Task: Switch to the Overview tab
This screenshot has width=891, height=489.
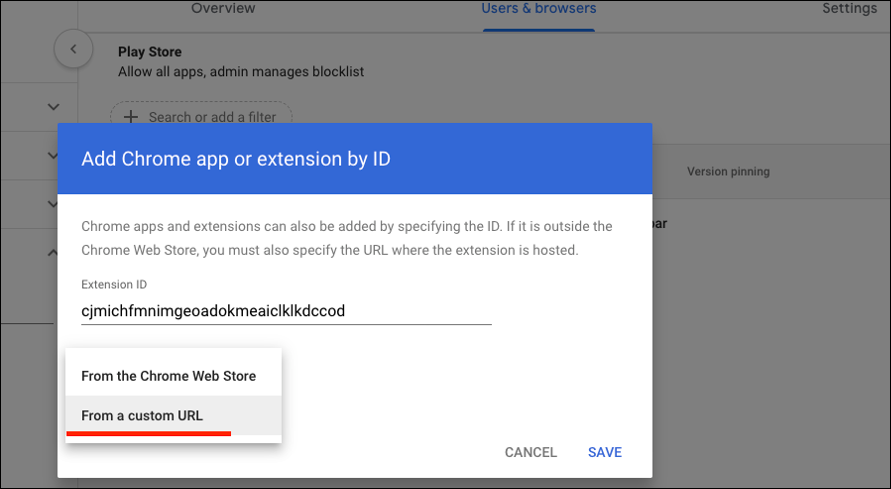Action: tap(223, 9)
